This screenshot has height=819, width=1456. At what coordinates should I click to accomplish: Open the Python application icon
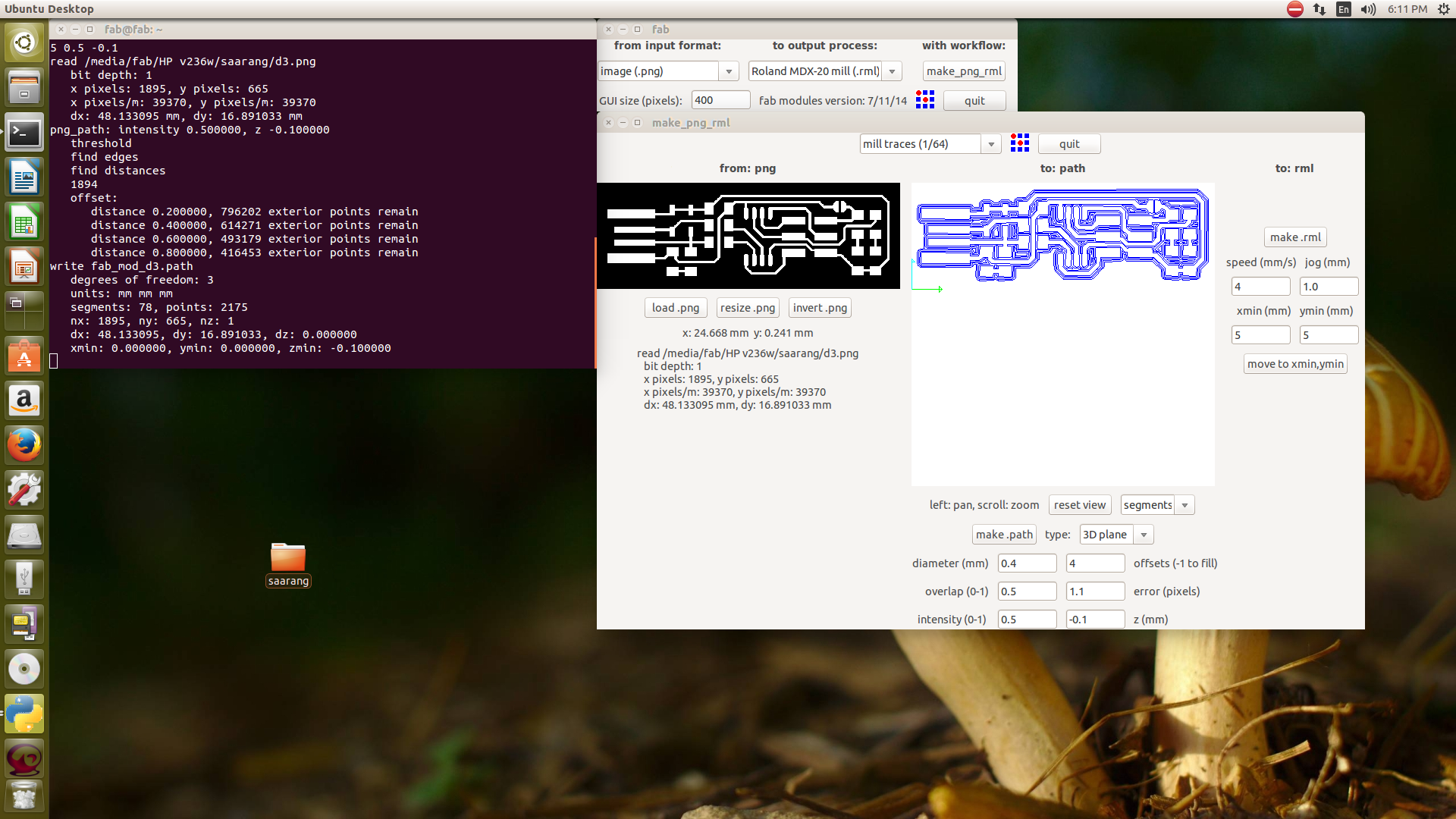tap(24, 714)
